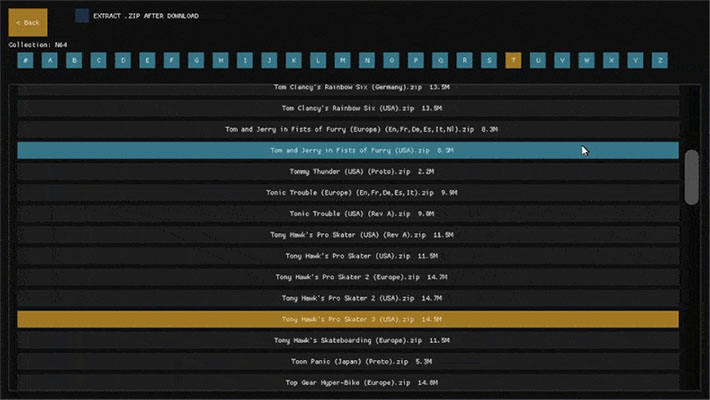Jump to letter P games

click(x=416, y=60)
